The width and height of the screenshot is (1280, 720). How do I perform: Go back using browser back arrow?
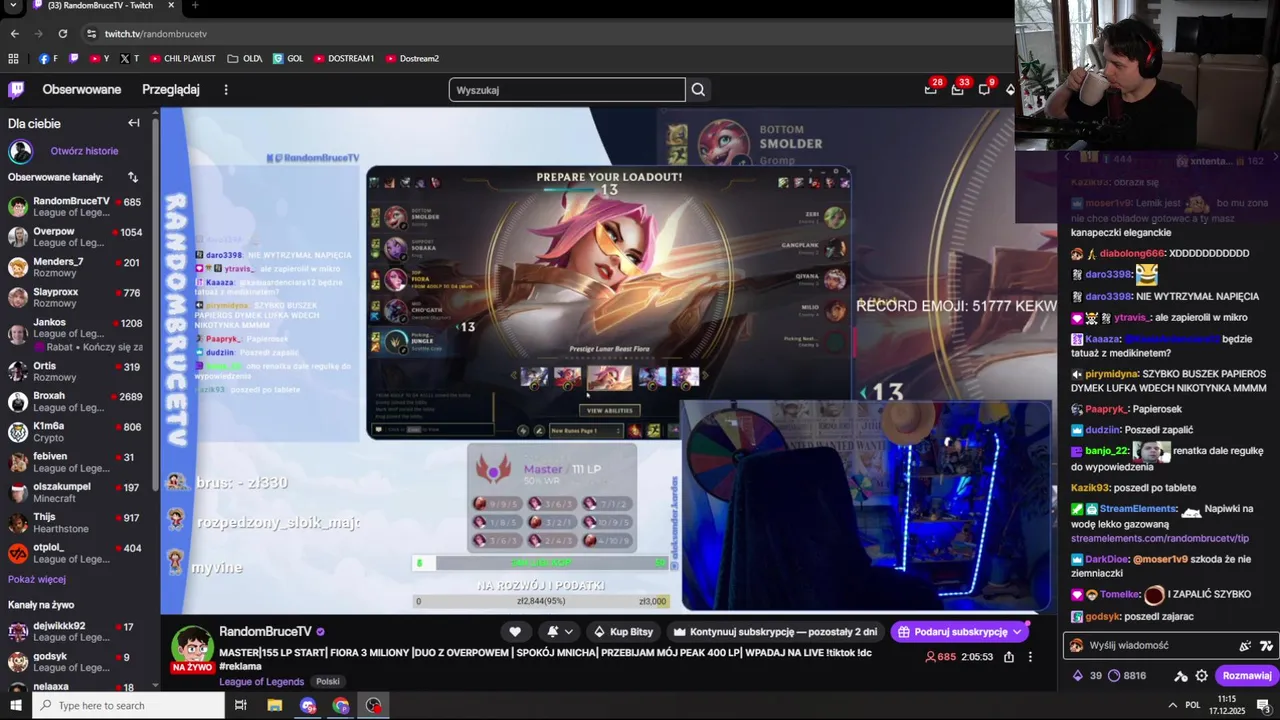[x=14, y=33]
